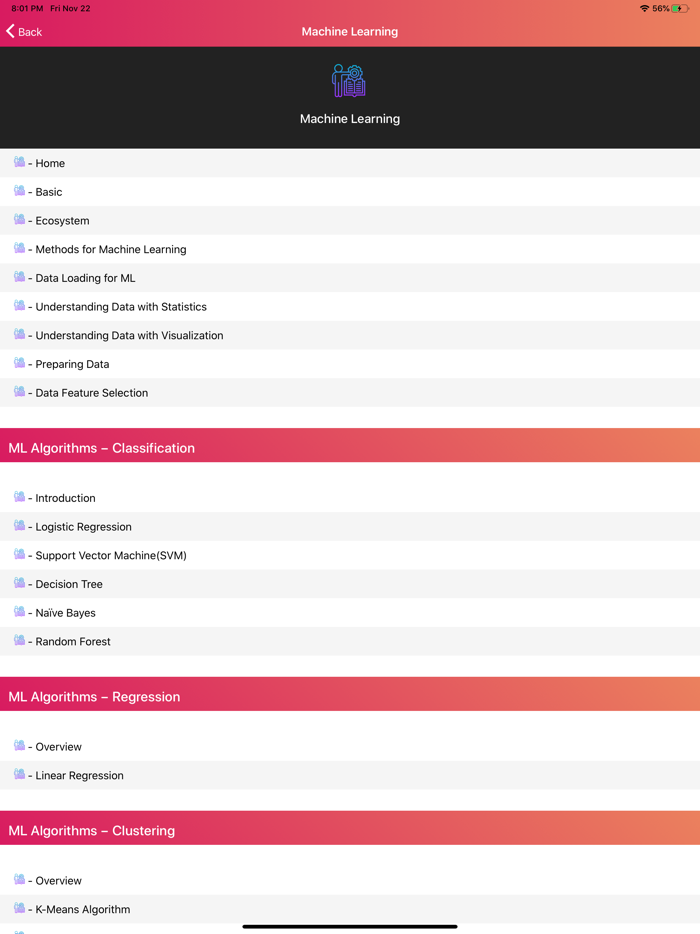
Task: Click icon beside Regression section Overview
Action: pos(20,745)
